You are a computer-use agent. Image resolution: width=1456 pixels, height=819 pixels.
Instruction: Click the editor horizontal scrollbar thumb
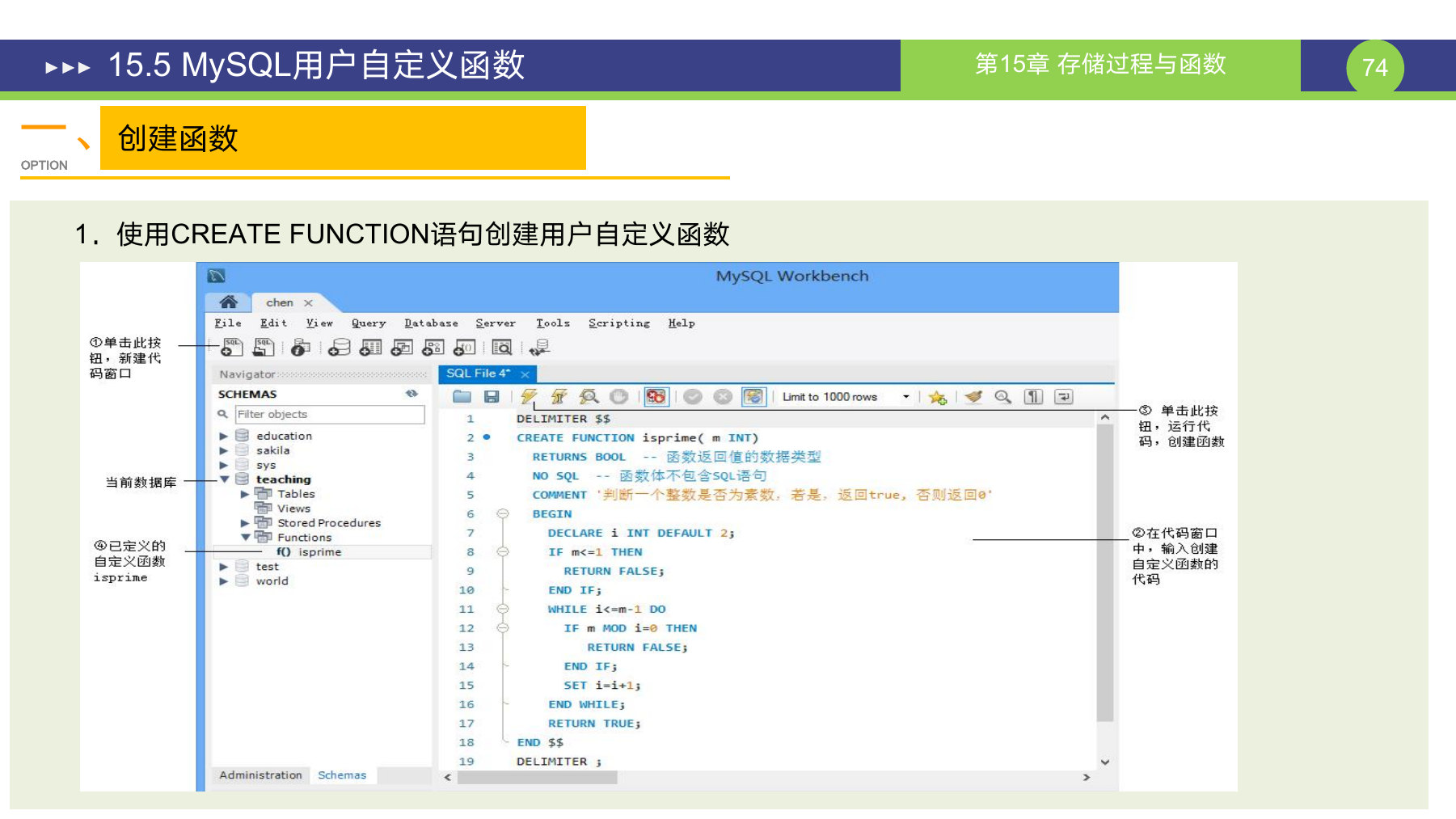pyautogui.click(x=538, y=777)
